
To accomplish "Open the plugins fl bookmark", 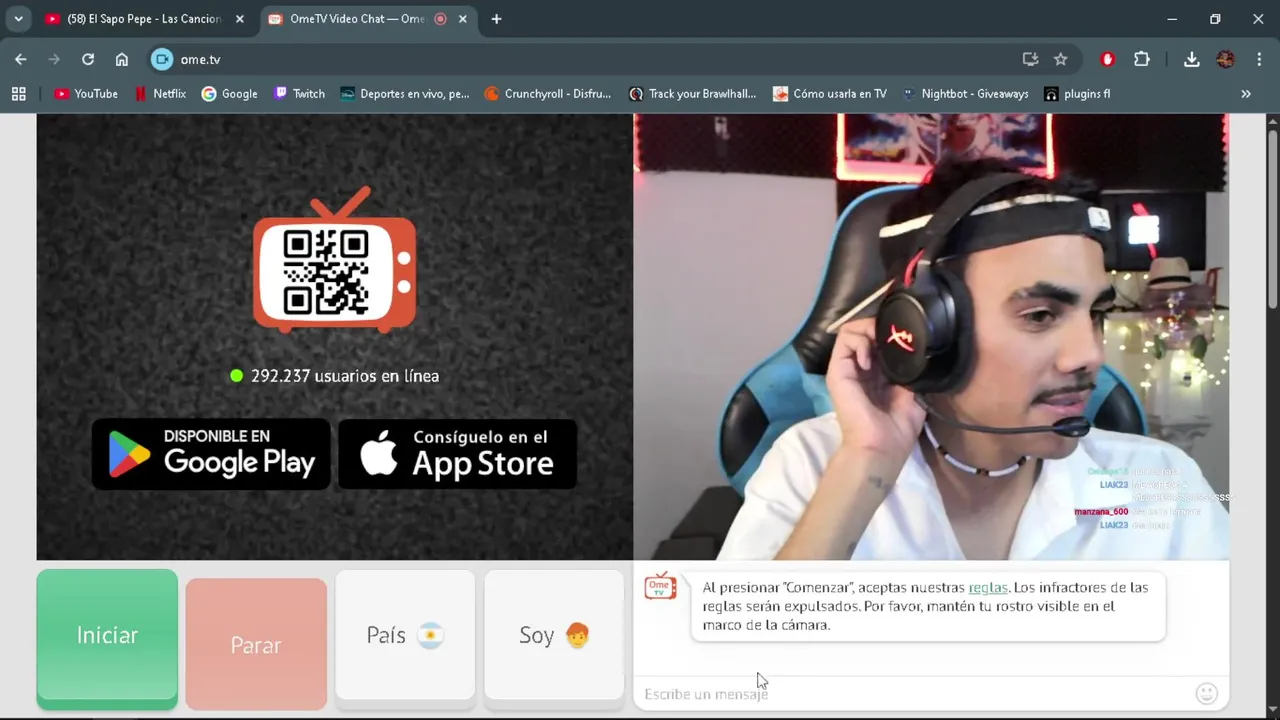I will pyautogui.click(x=1077, y=94).
